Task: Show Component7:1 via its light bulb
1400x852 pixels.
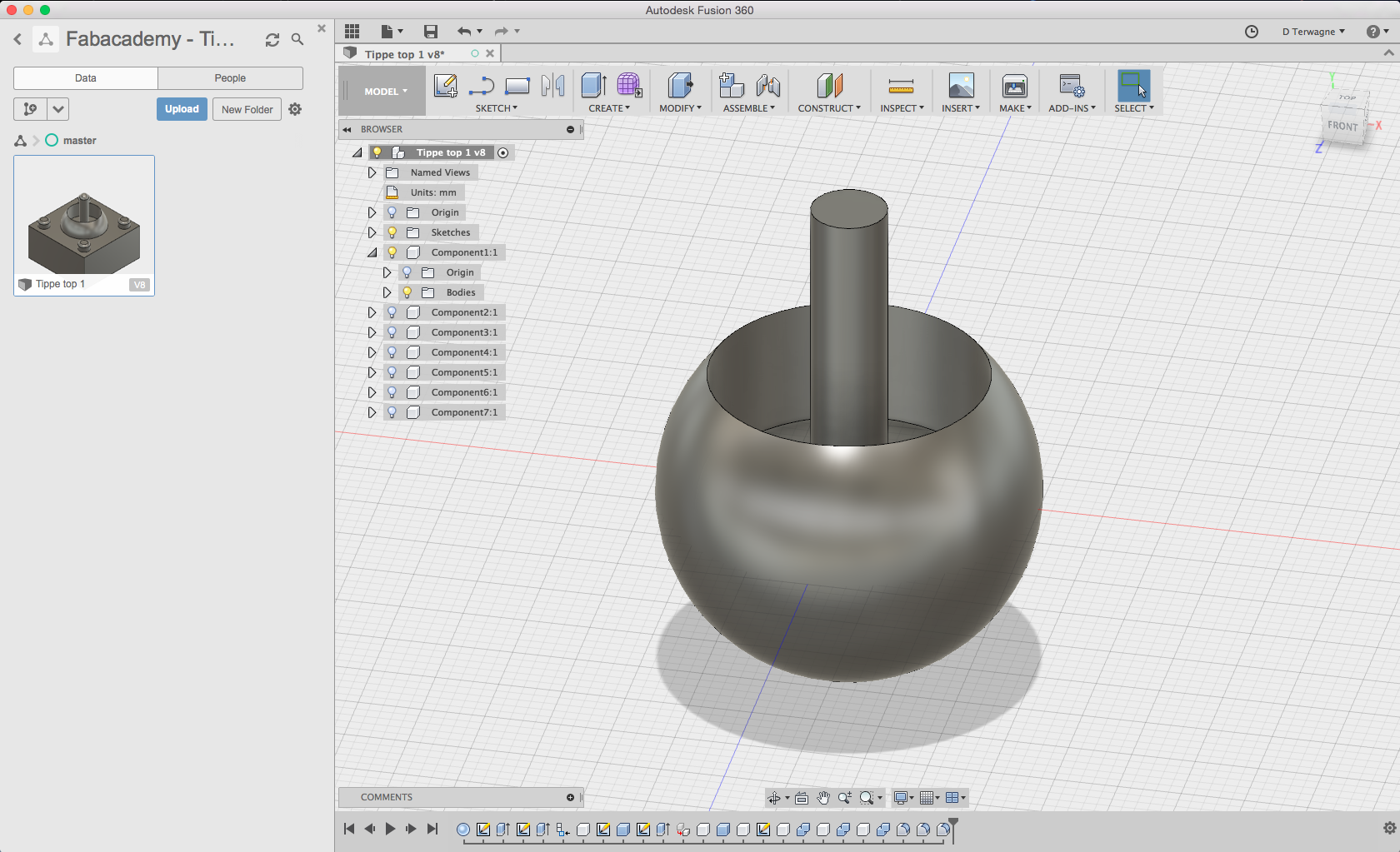Action: click(x=392, y=412)
